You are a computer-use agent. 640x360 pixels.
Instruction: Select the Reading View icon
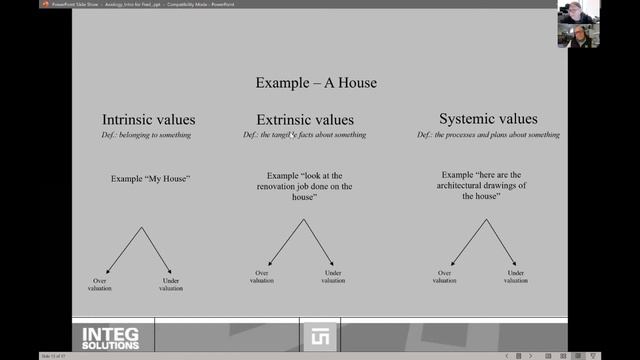[578, 356]
